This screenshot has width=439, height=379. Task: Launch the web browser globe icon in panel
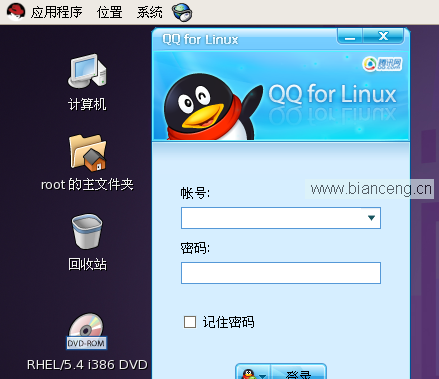182,13
